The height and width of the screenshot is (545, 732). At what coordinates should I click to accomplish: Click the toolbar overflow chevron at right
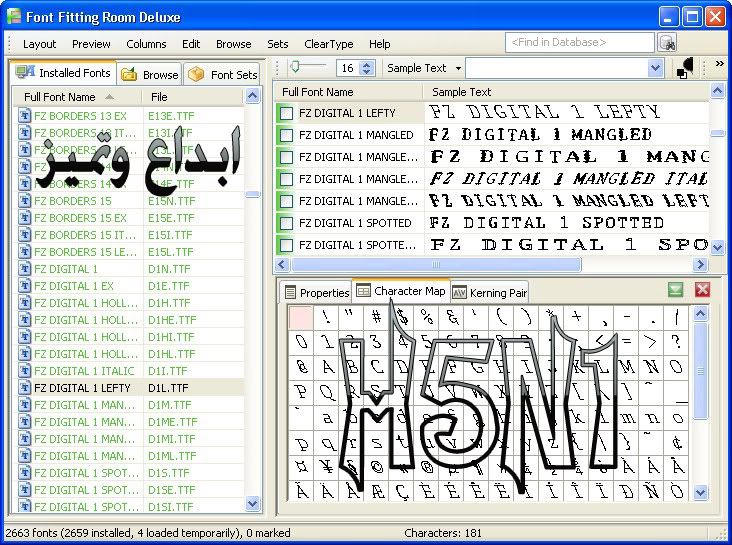[719, 65]
